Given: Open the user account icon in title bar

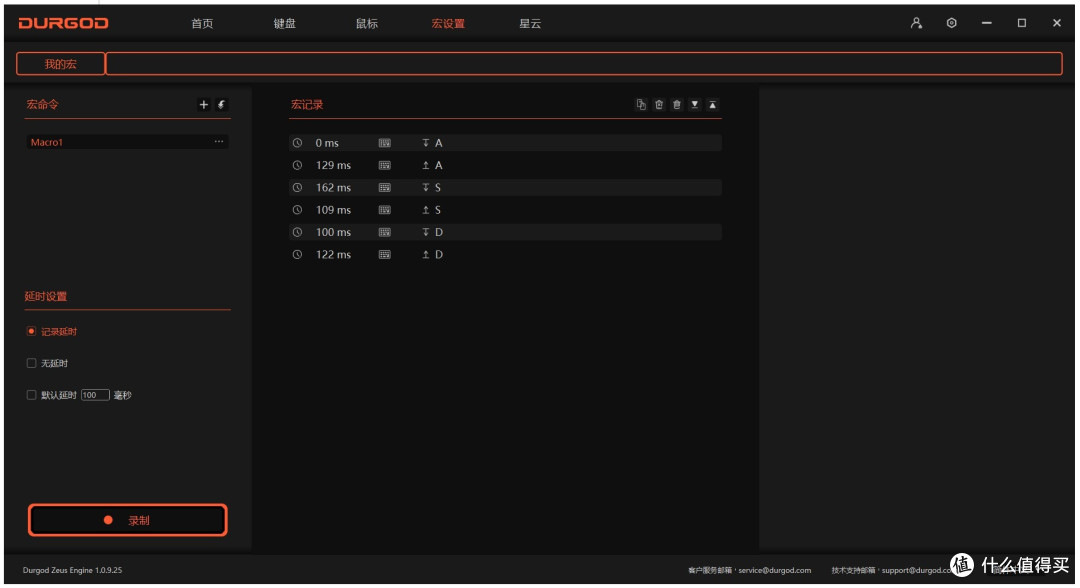Looking at the screenshot, I should pyautogui.click(x=916, y=23).
